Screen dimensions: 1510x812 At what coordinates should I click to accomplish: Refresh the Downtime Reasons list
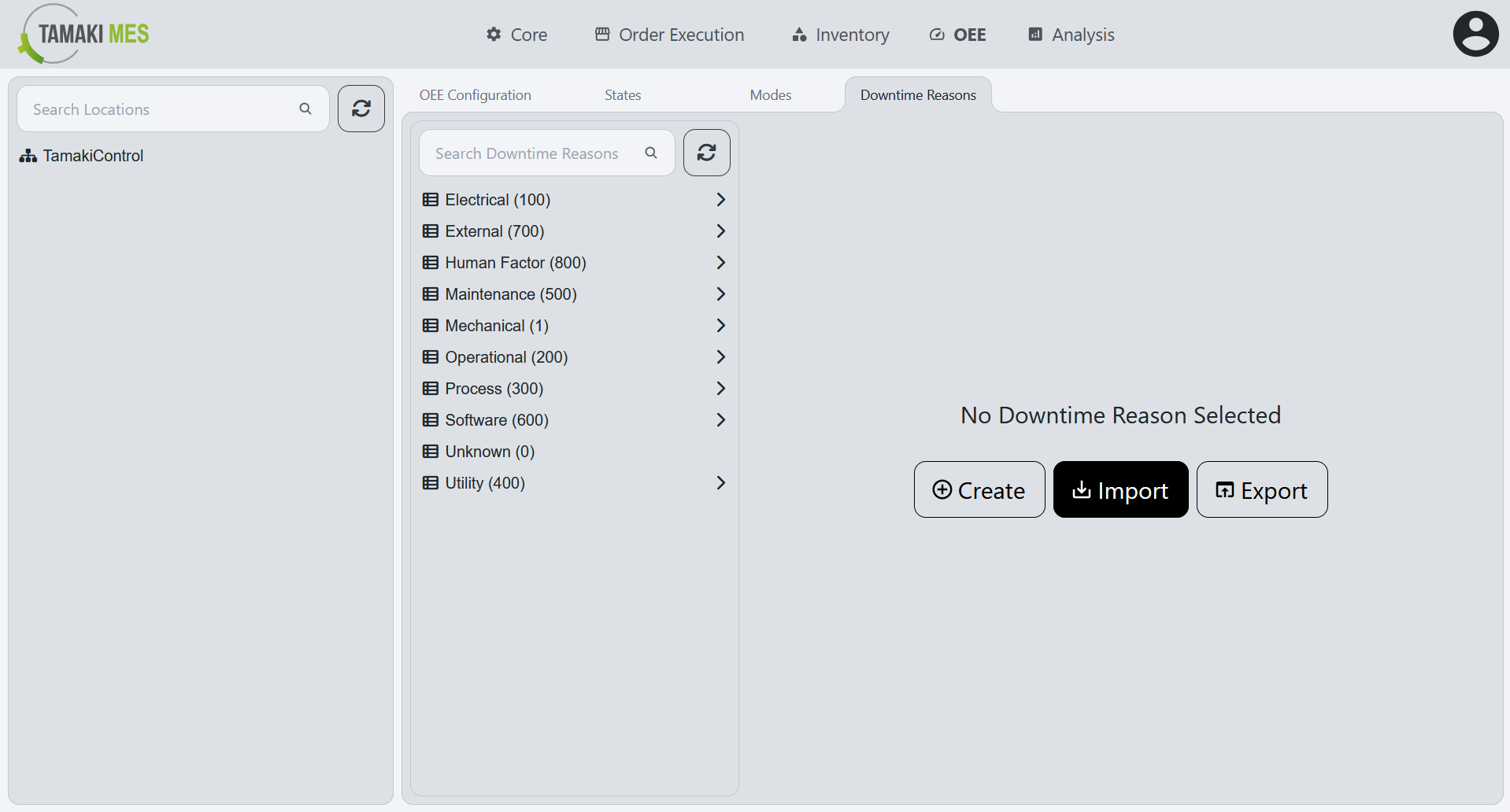[706, 152]
